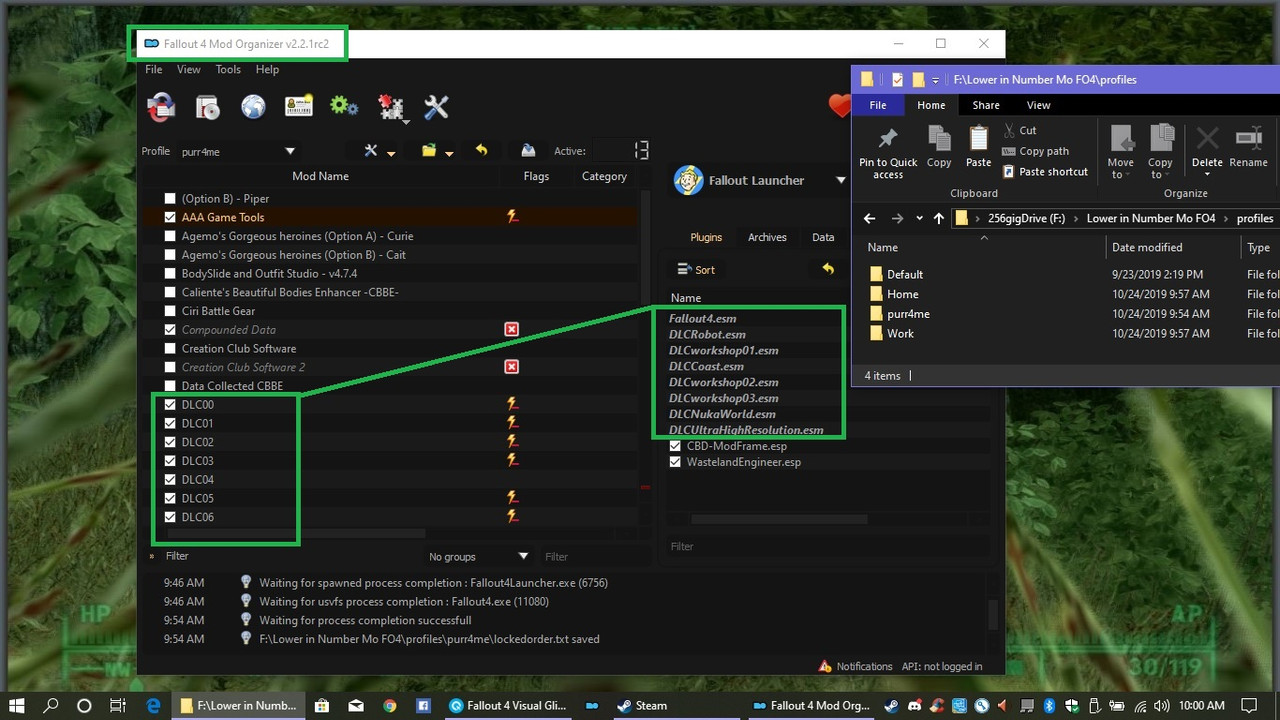Screen dimensions: 1280x720
Task: Open the wrench tools dropdown above mod list
Action: pos(380,151)
